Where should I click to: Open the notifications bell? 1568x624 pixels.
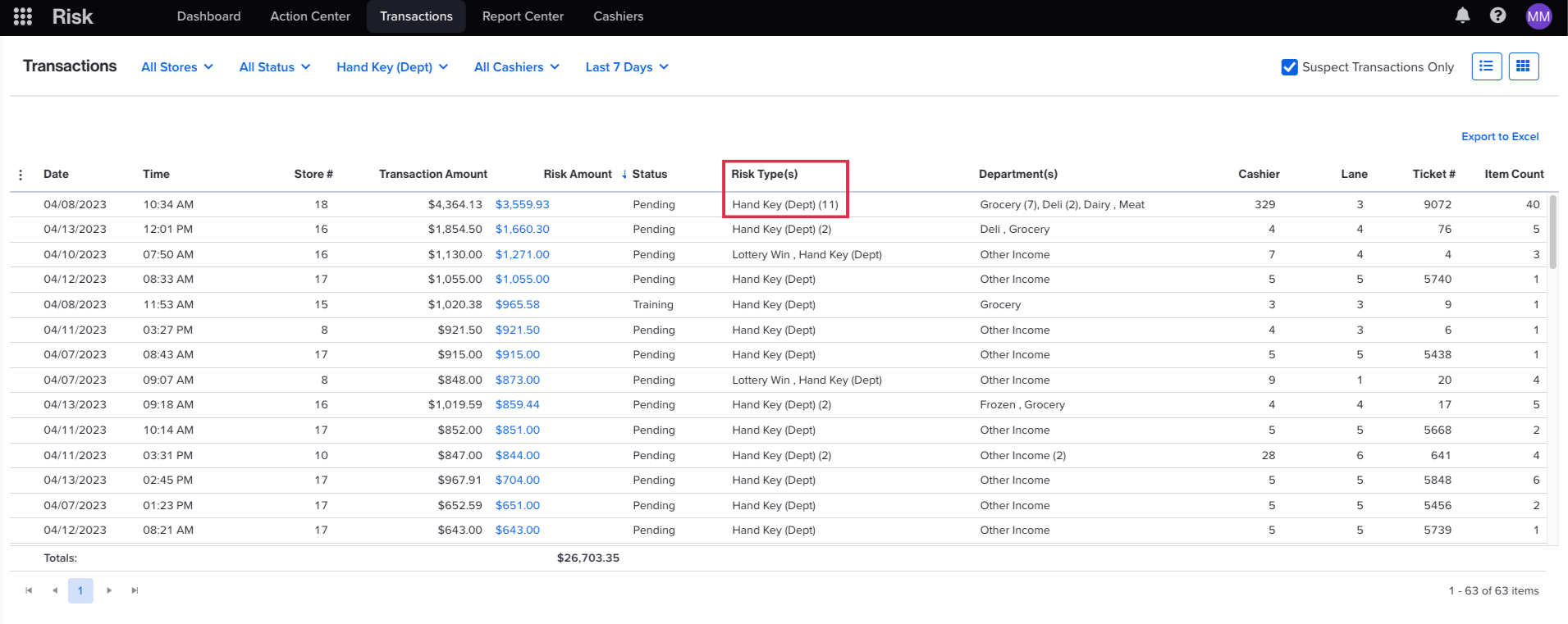[x=1462, y=16]
